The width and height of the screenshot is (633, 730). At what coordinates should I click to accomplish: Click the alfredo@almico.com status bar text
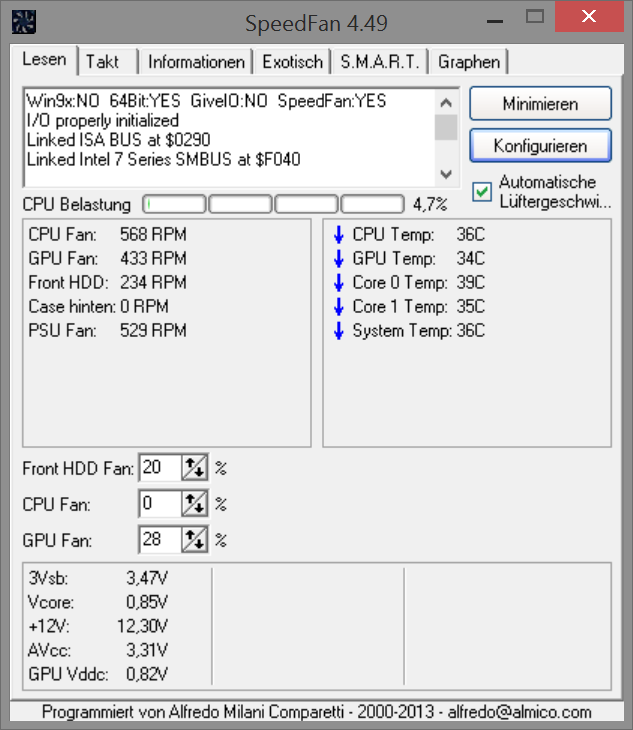click(519, 712)
